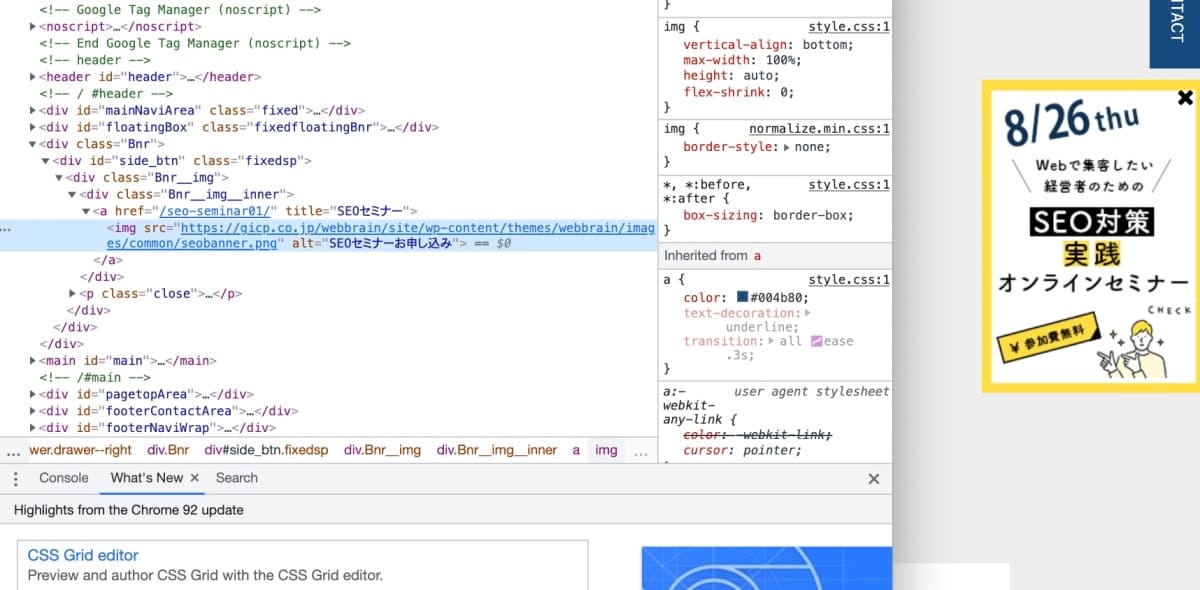Open the ease timing function editor icon

pyautogui.click(x=816, y=341)
